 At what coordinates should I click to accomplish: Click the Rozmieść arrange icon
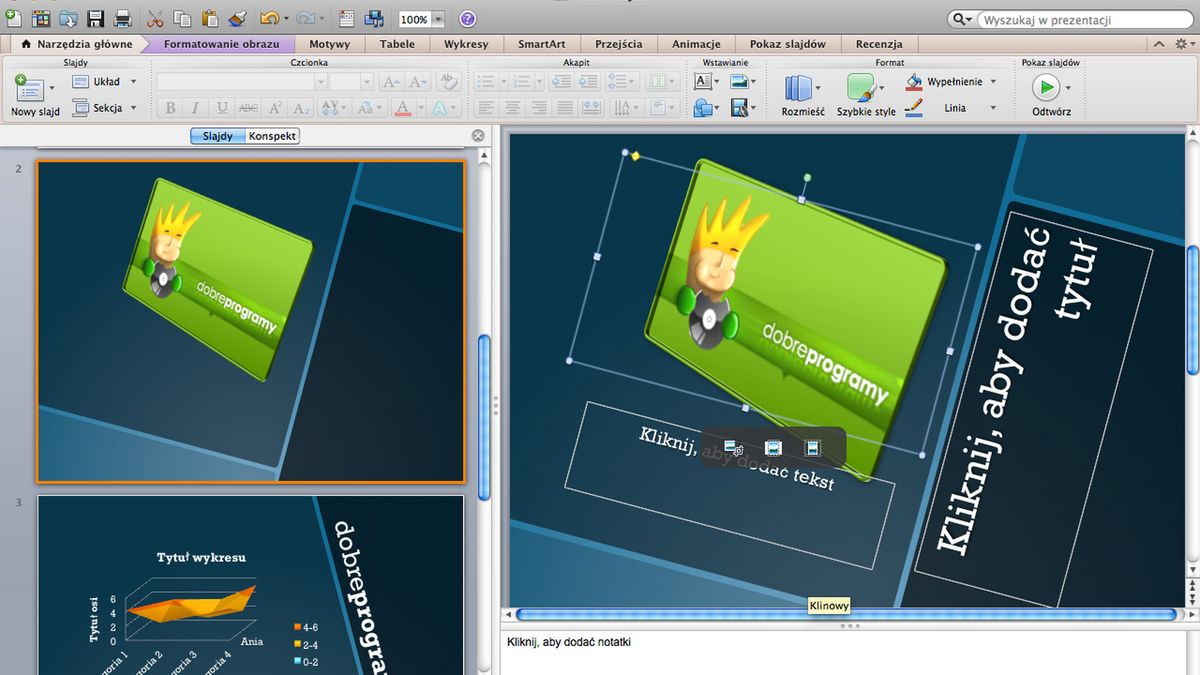point(798,89)
